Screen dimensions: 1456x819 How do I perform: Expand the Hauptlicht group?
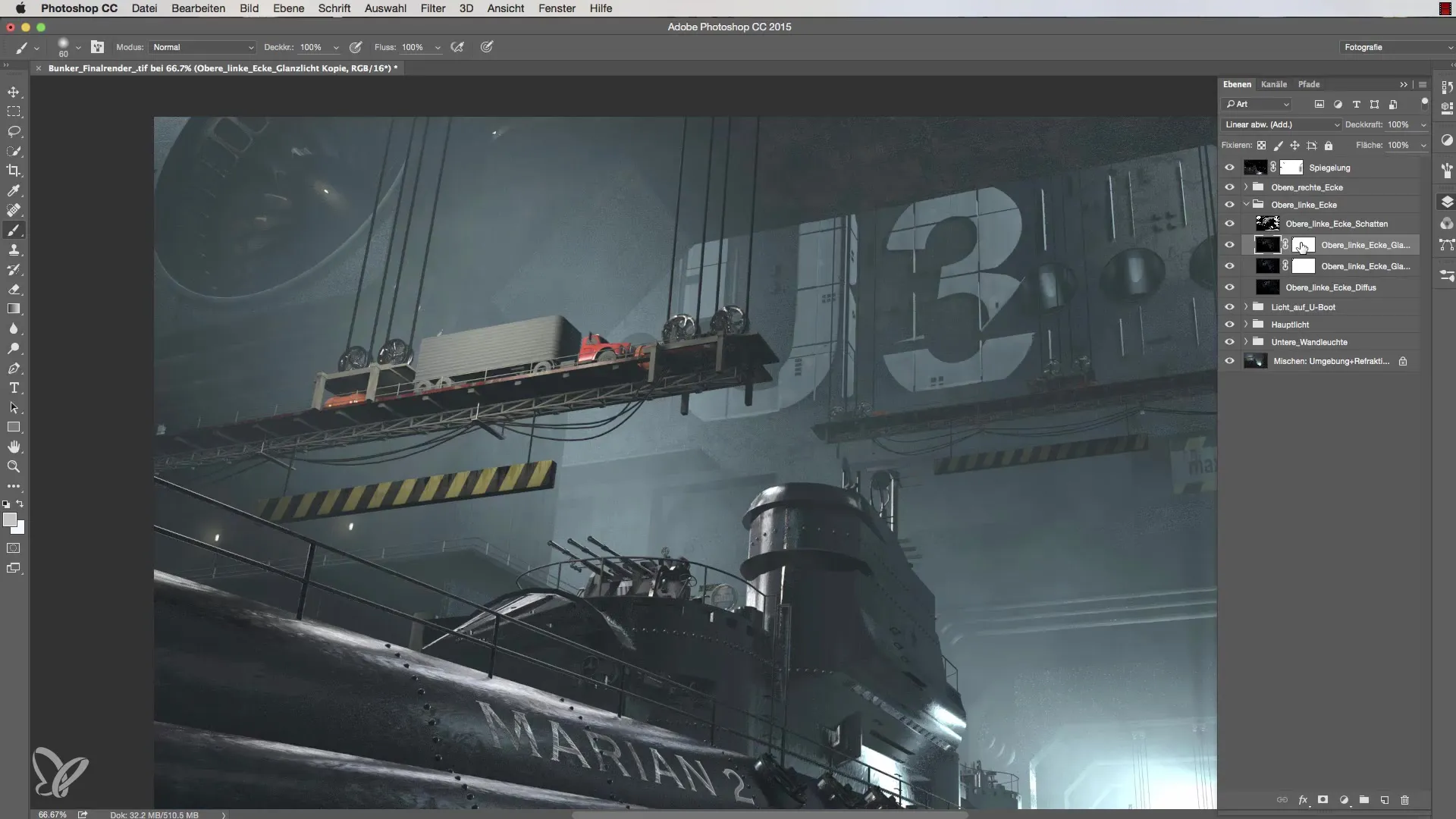[x=1246, y=325]
